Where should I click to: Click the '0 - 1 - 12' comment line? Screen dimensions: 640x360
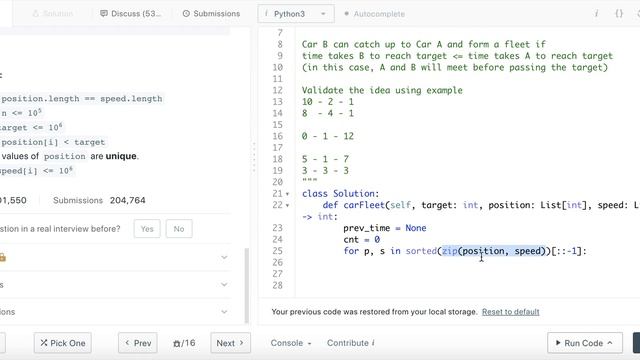tap(328, 136)
